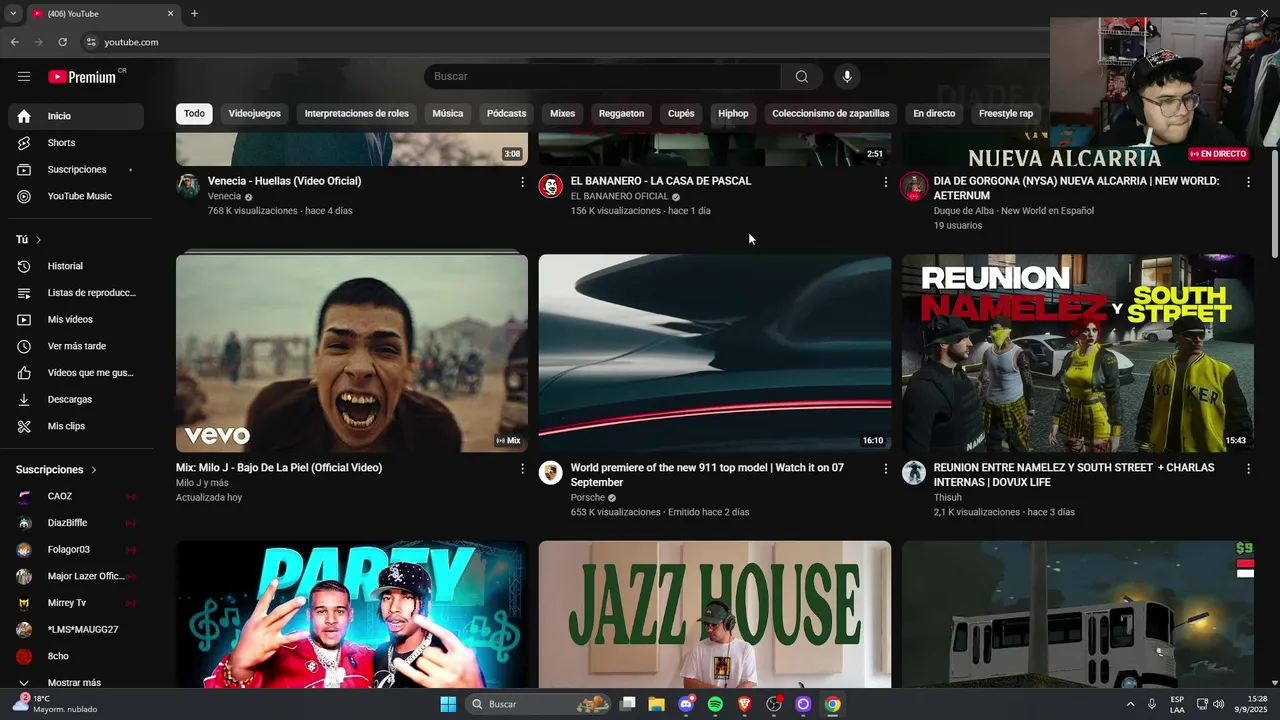This screenshot has width=1280, height=720.
Task: Open Descargas in the sidebar
Action: tap(76, 400)
